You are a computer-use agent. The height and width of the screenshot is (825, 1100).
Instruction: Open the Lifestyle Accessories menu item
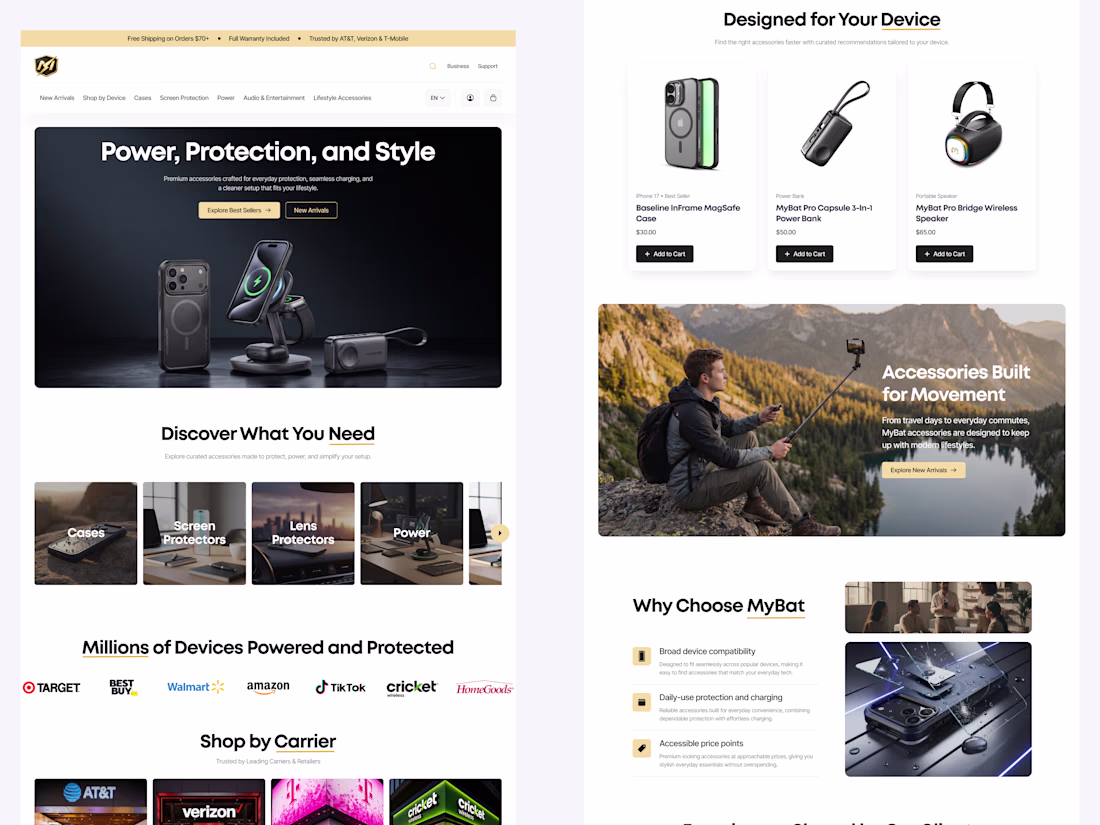pyautogui.click(x=342, y=98)
